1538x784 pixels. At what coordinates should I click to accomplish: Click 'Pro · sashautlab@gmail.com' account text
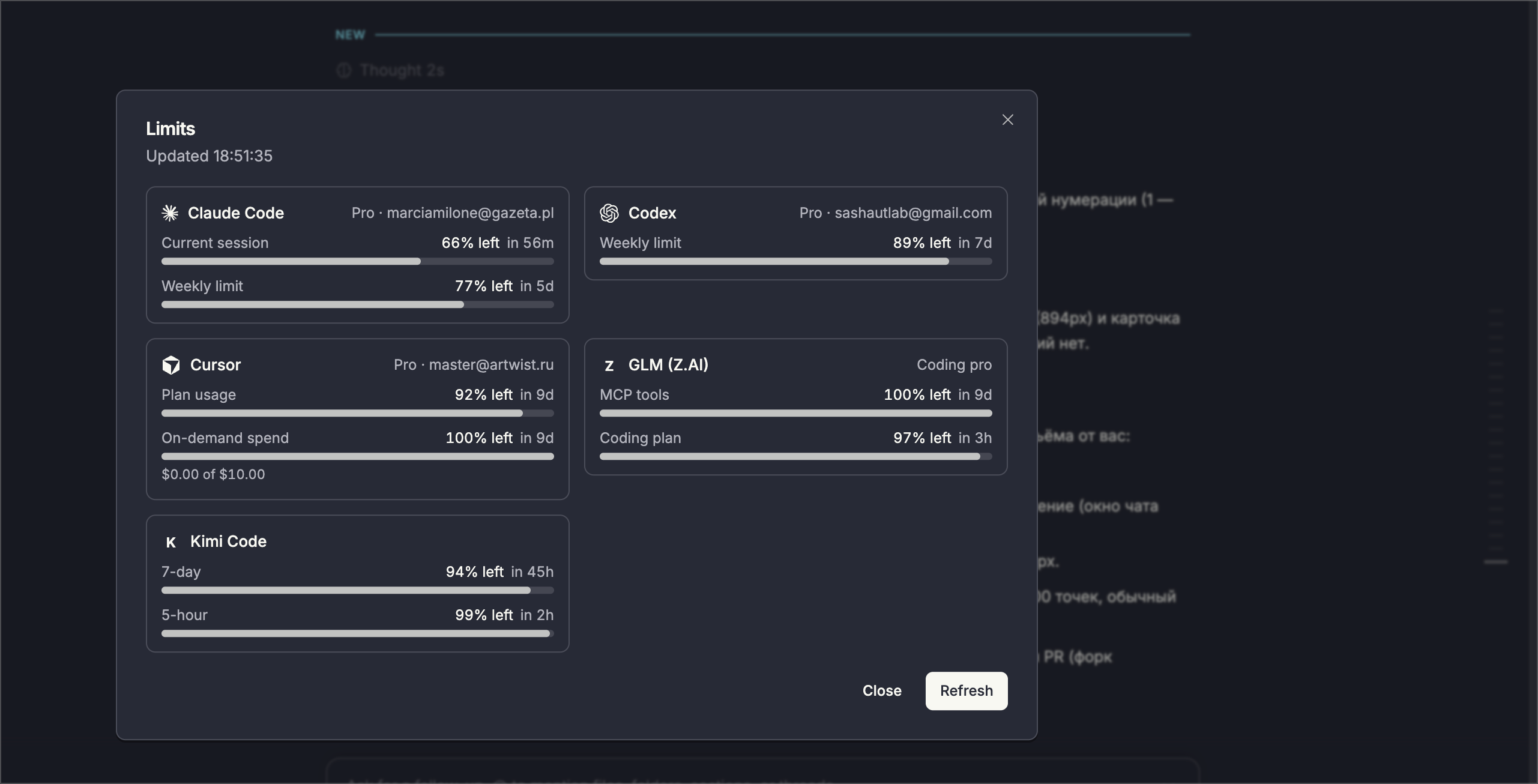click(x=896, y=213)
